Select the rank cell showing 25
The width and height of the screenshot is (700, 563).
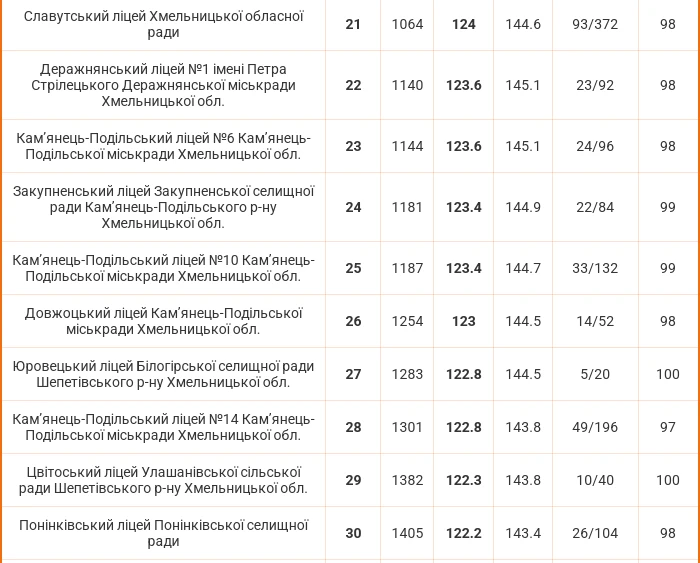pyautogui.click(x=353, y=268)
